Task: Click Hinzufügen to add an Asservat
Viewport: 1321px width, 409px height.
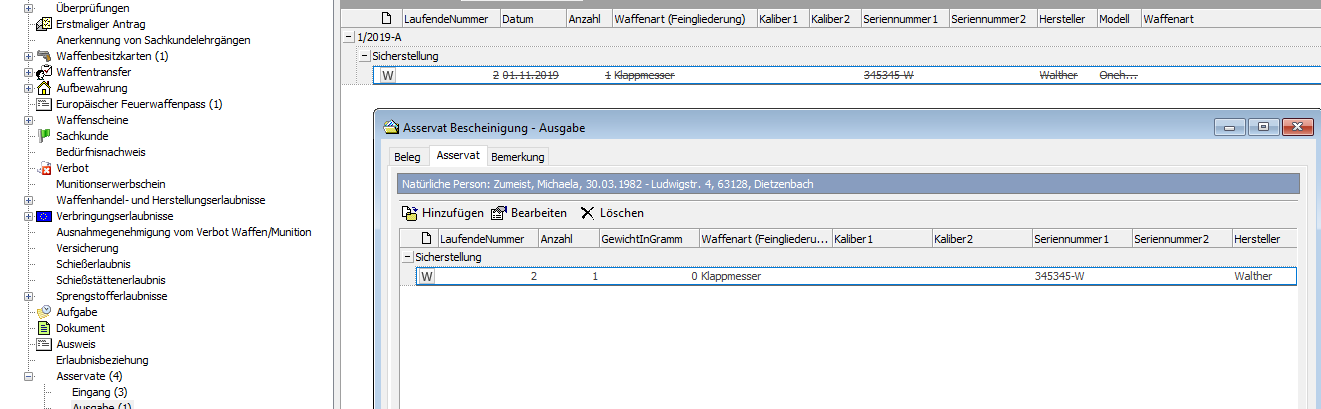Action: pos(442,213)
